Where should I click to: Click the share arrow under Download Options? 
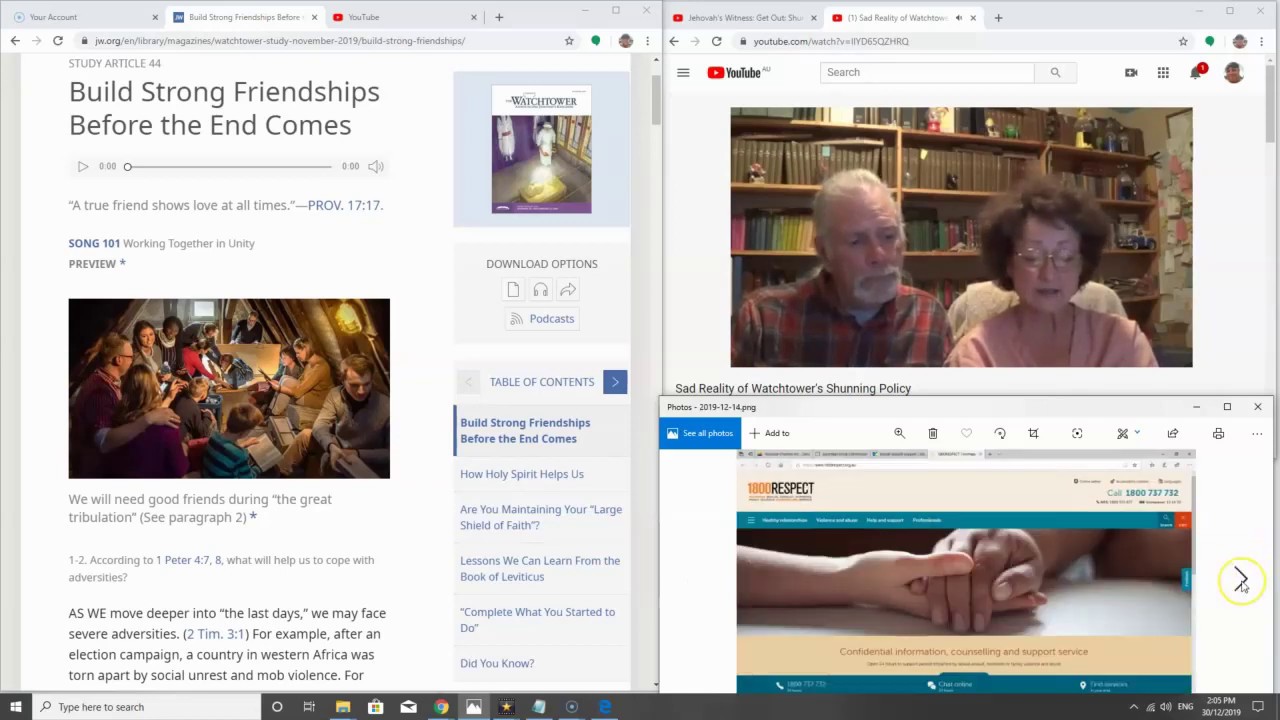click(568, 290)
